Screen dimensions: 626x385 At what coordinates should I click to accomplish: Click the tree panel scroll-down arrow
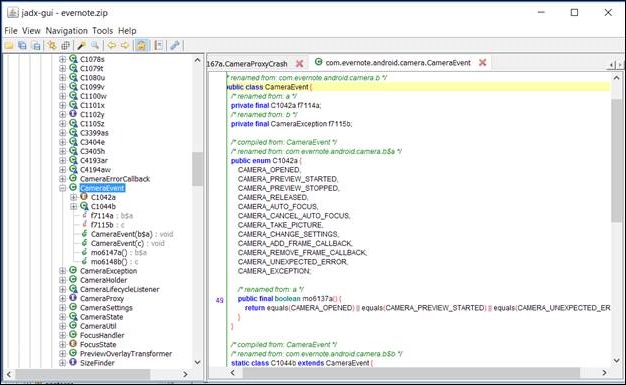197,362
